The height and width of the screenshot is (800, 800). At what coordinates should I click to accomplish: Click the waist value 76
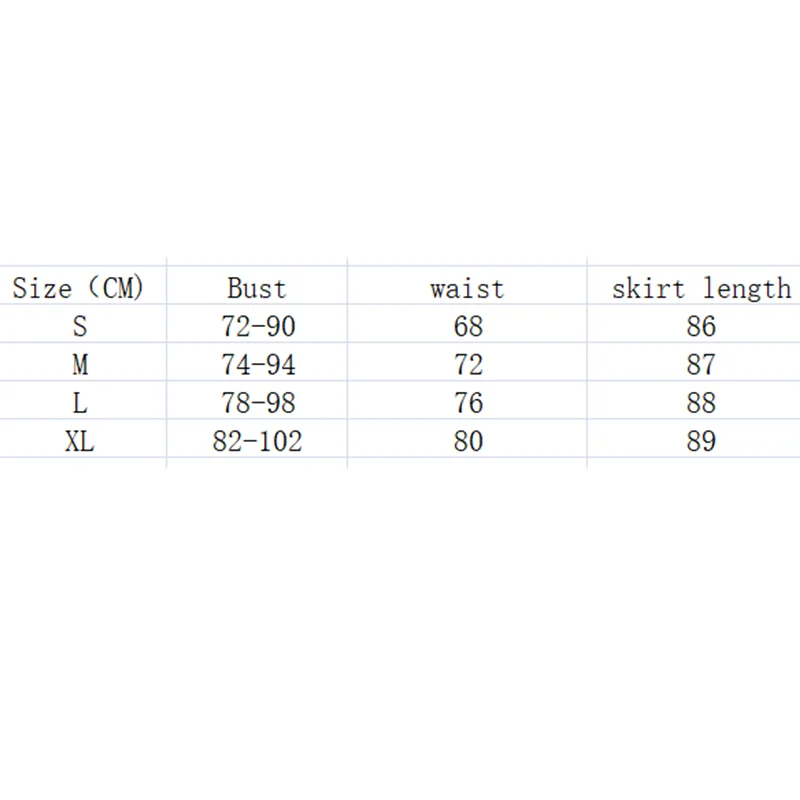pos(468,403)
